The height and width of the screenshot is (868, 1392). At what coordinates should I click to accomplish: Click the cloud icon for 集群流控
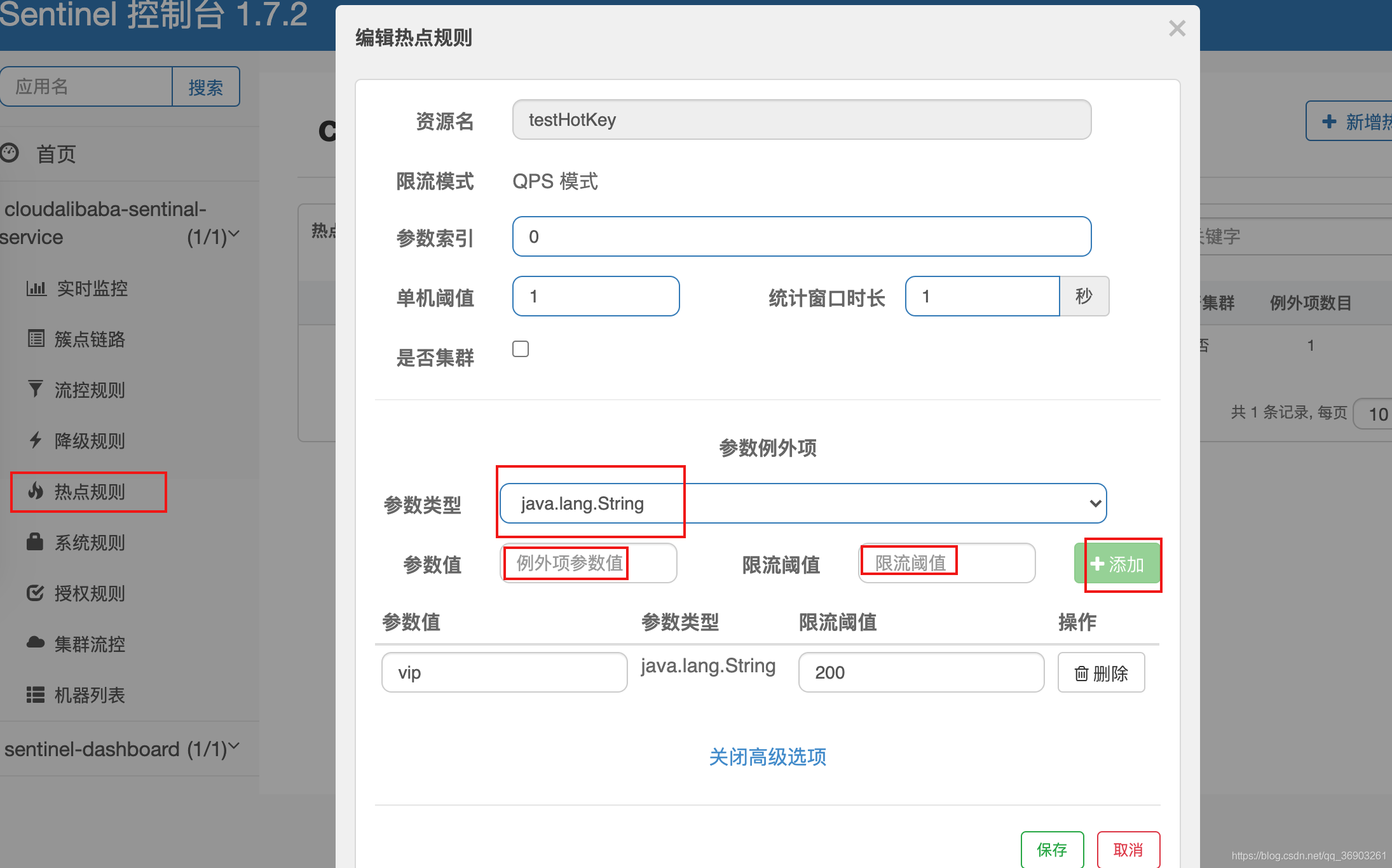point(36,642)
